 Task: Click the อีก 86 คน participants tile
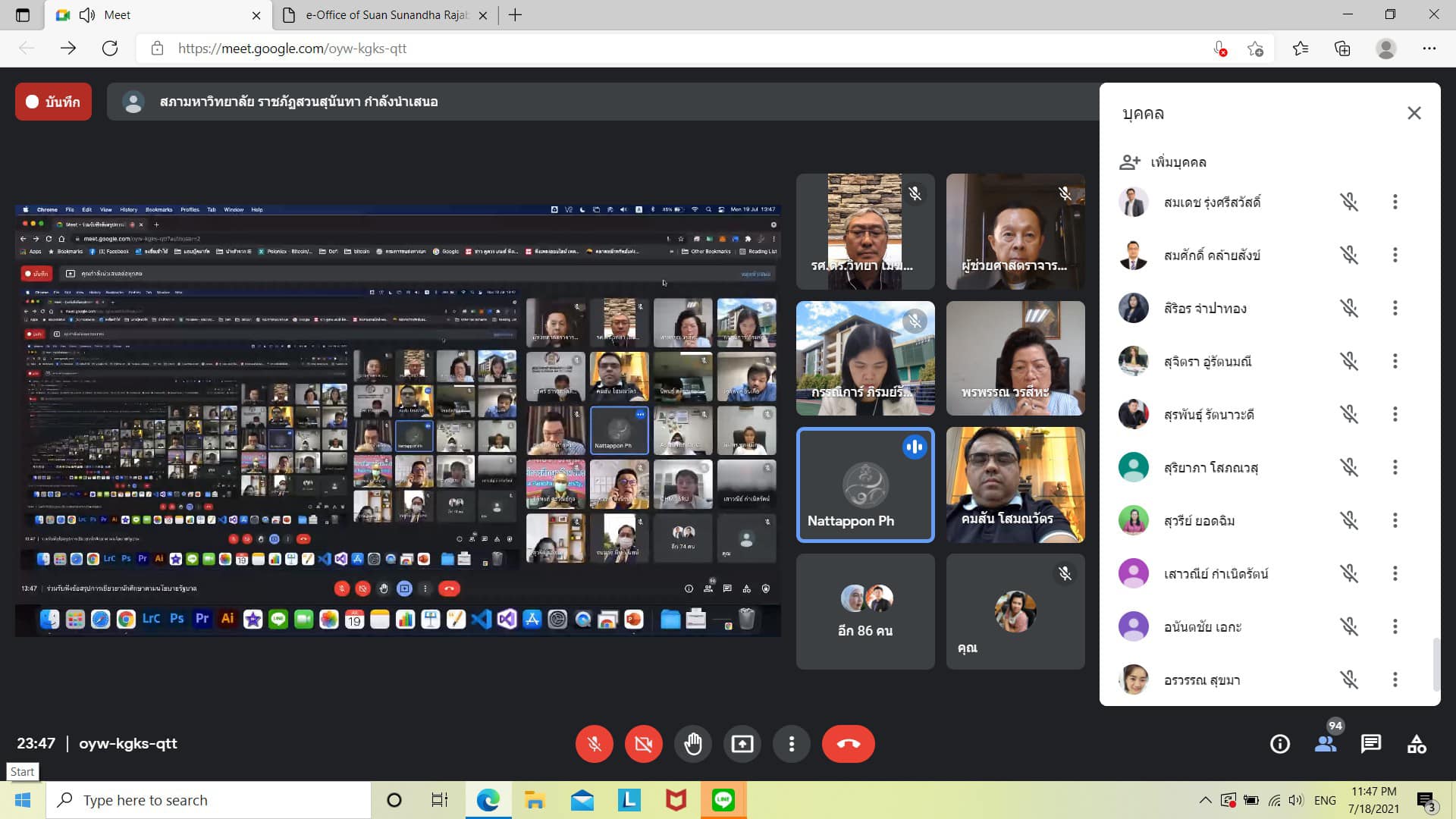coord(865,611)
